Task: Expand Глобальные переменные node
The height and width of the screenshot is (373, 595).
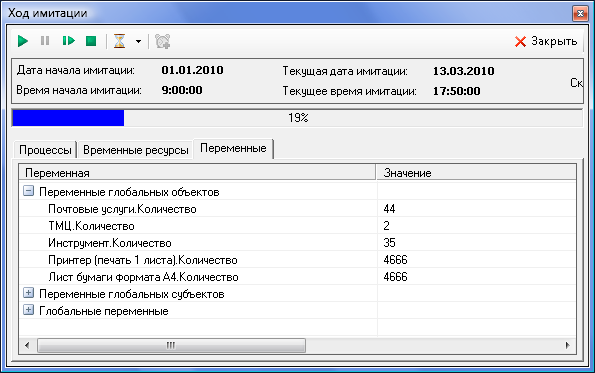Action: 28,310
